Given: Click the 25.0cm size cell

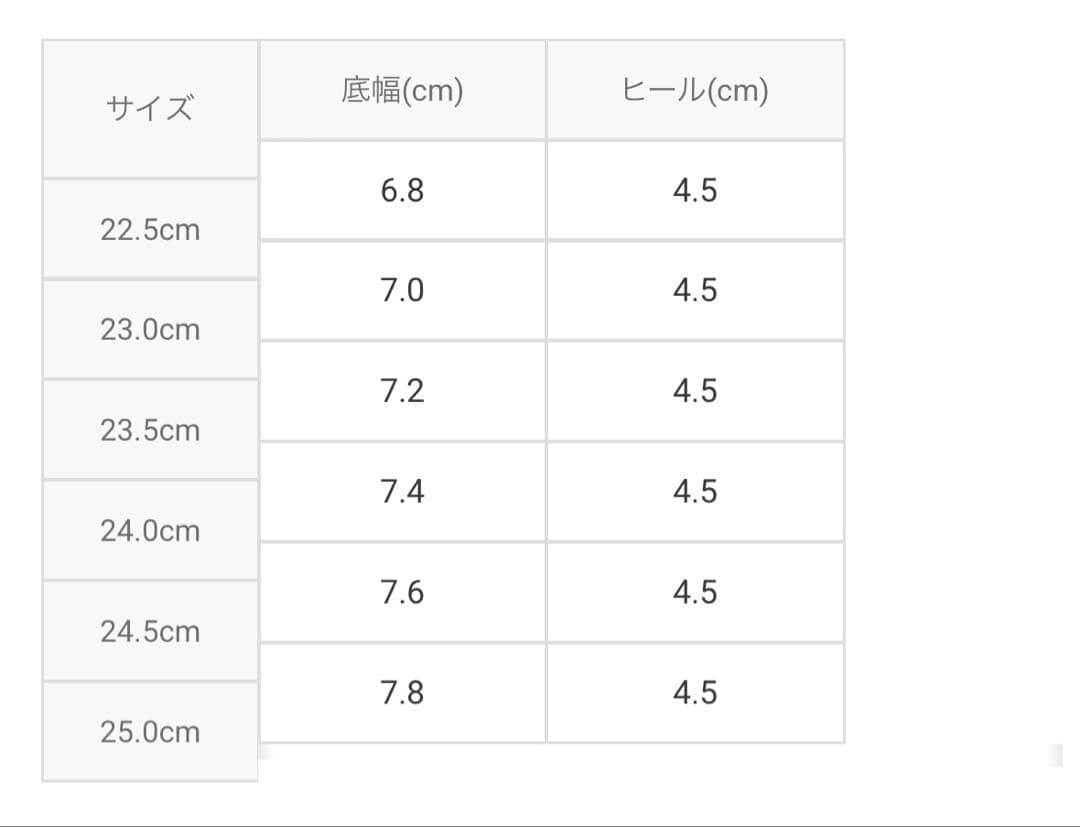Looking at the screenshot, I should pyautogui.click(x=150, y=732).
